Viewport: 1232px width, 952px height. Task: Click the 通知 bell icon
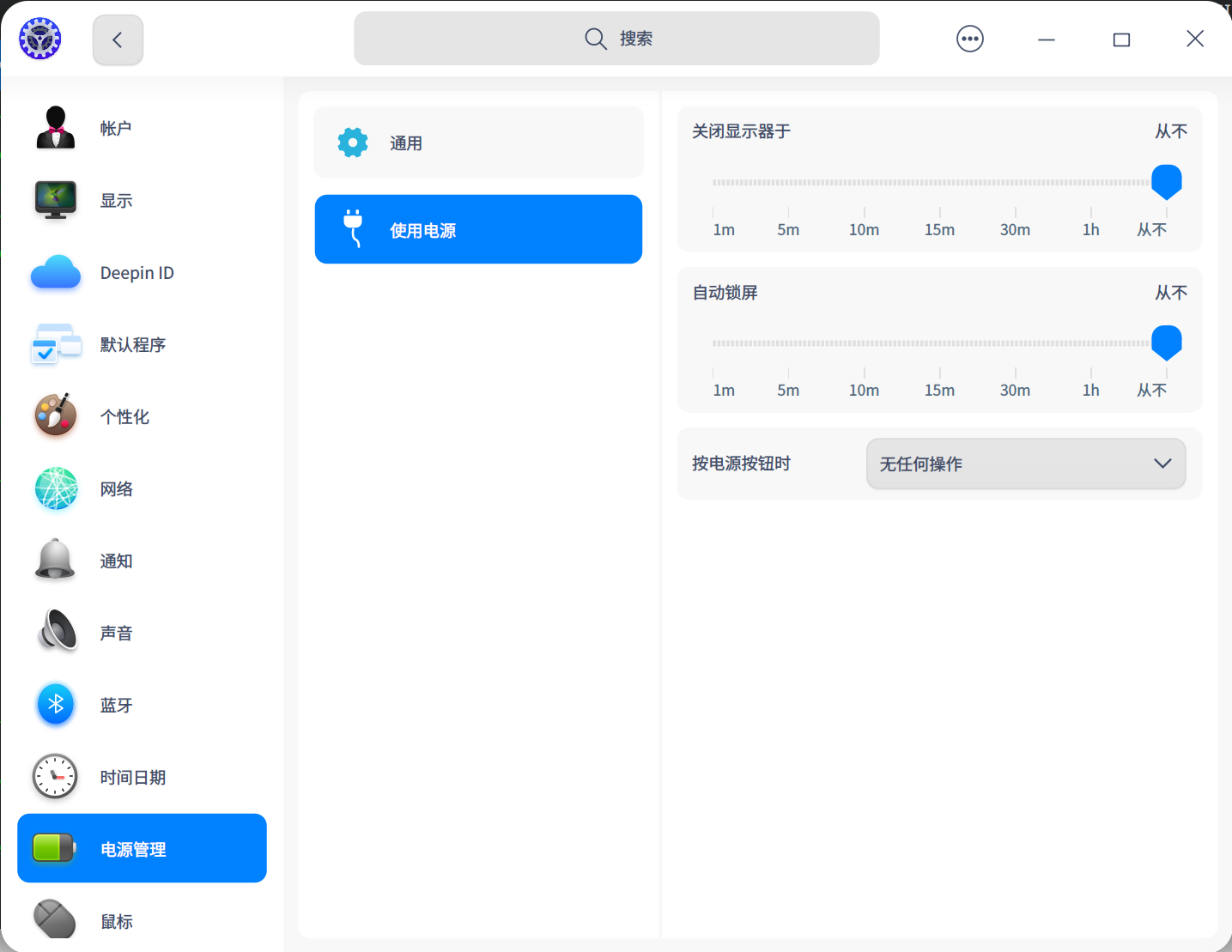[56, 561]
